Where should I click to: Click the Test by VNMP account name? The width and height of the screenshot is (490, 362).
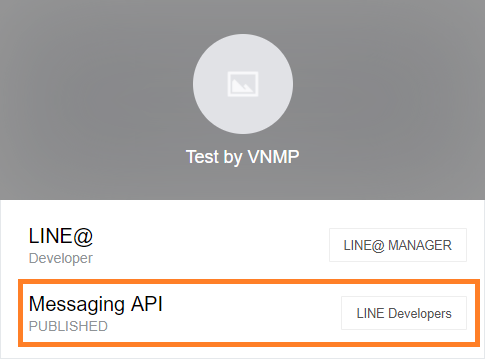pos(242,157)
